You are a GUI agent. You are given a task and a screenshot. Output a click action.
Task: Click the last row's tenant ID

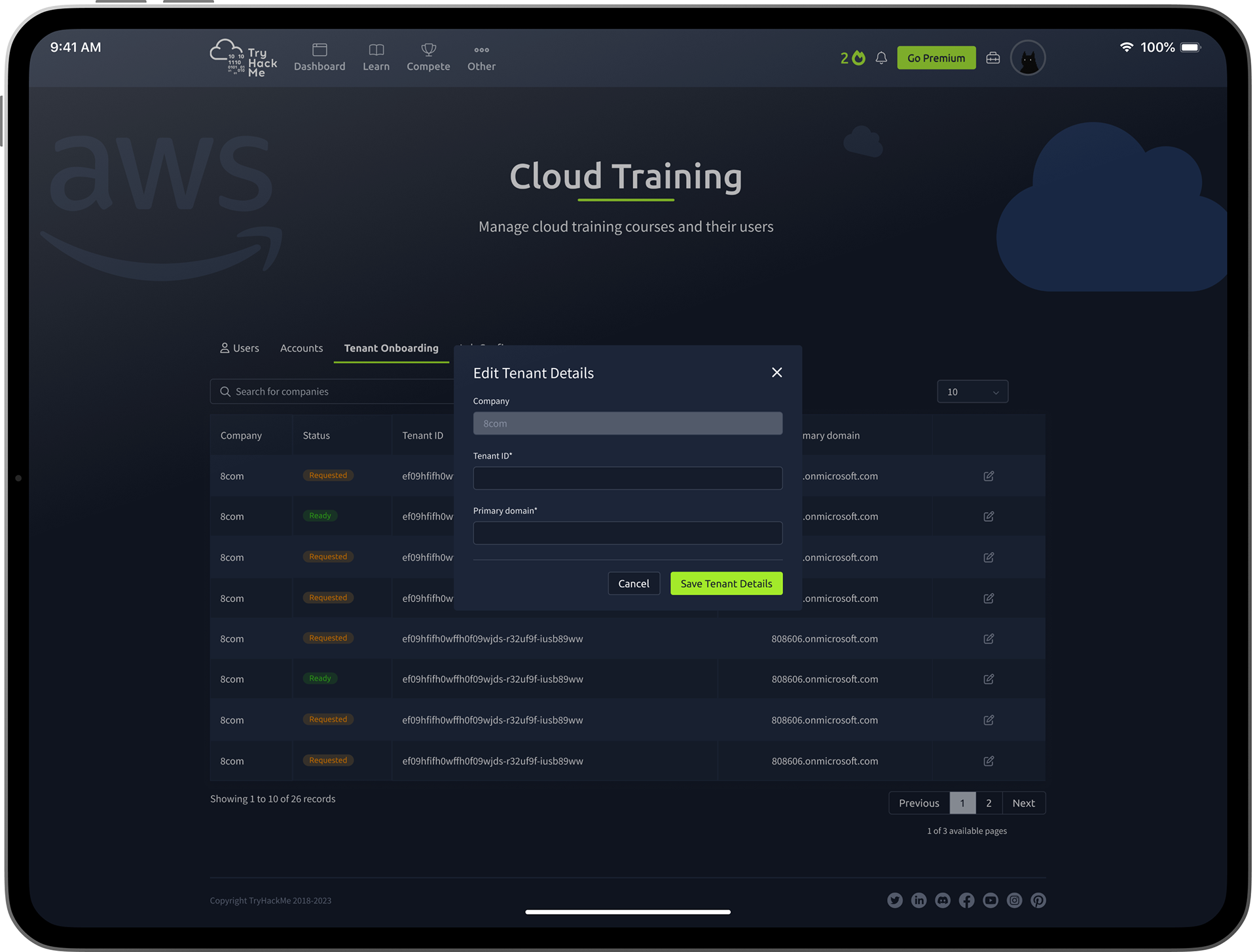(x=492, y=761)
